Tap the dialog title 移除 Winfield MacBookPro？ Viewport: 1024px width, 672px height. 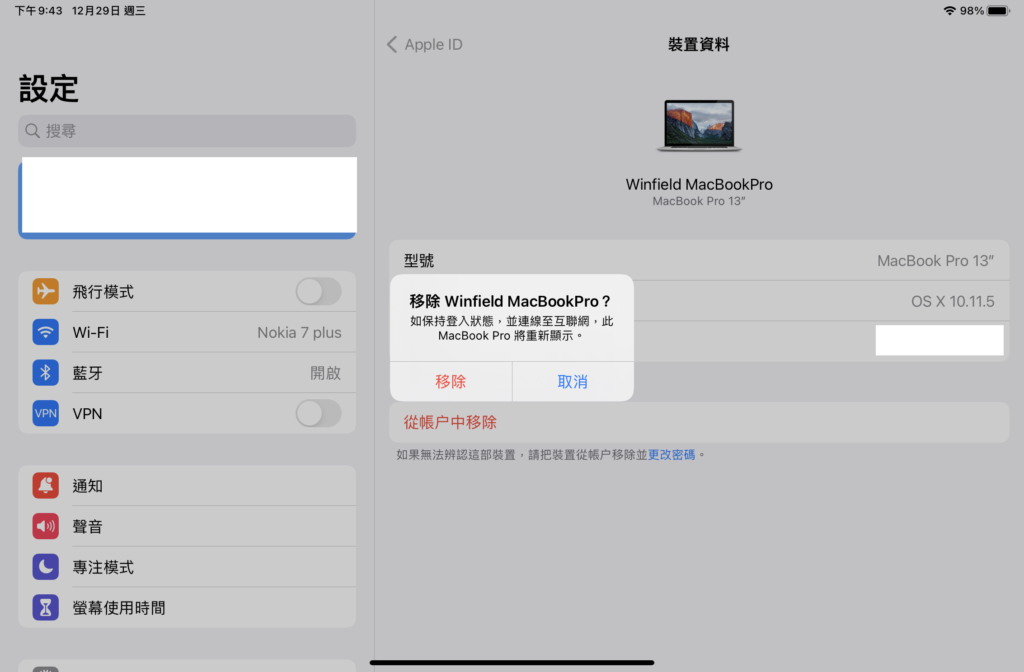511,301
